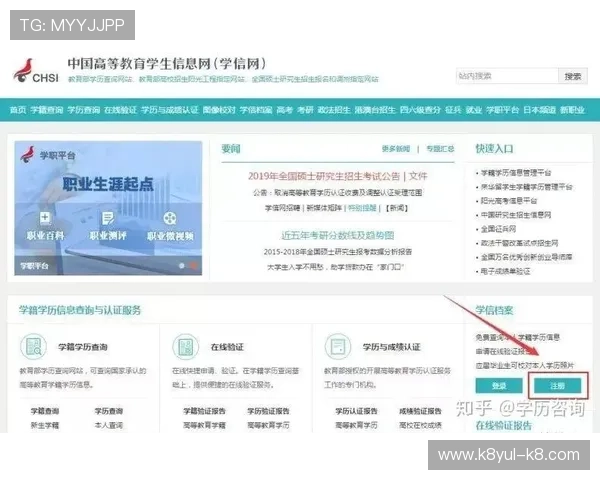Open the 2019年全国硕士研究生招生考试公告 headline
The width and height of the screenshot is (600, 480).
point(324,176)
